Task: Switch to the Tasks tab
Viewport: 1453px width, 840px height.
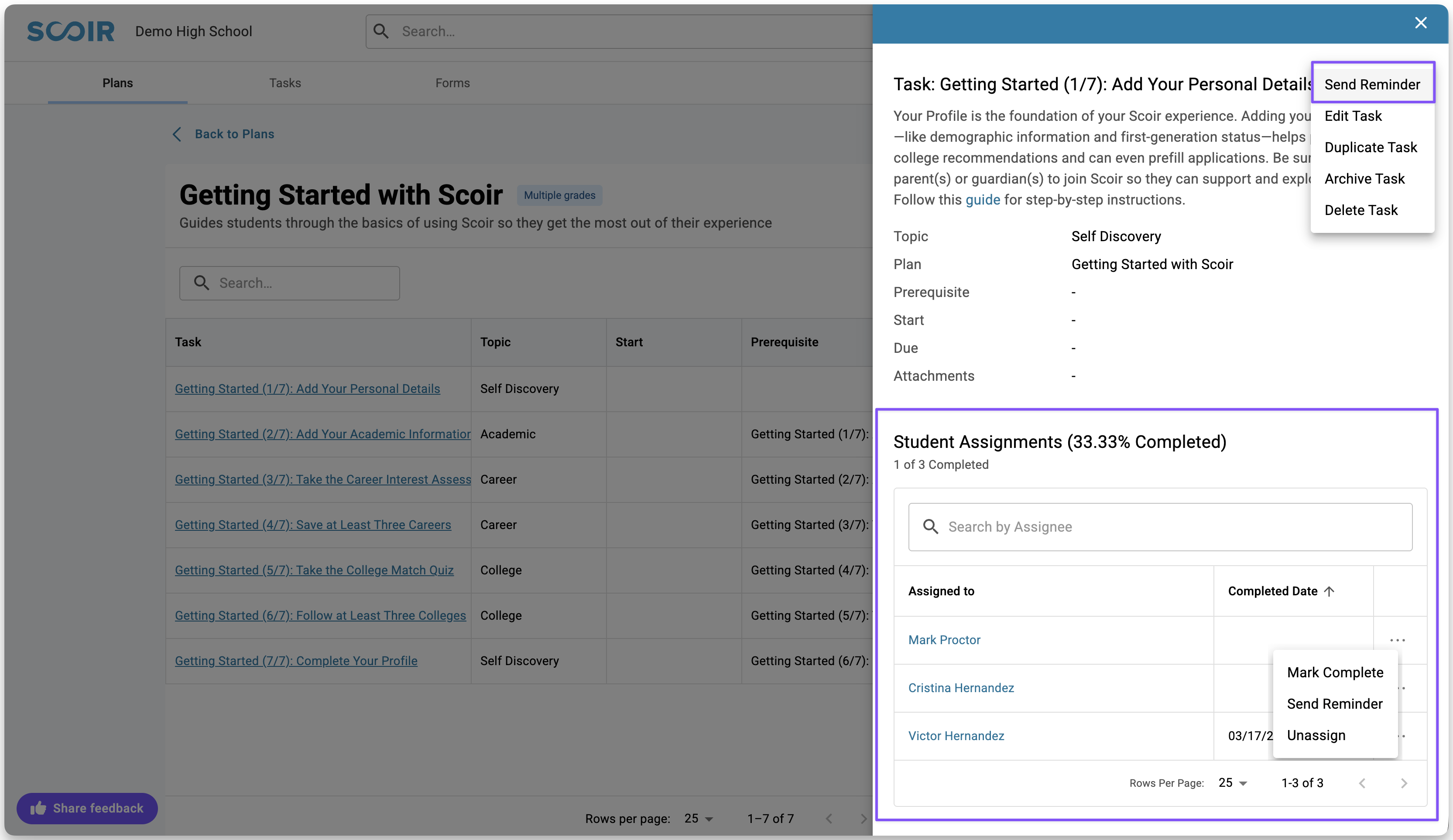Action: point(285,83)
